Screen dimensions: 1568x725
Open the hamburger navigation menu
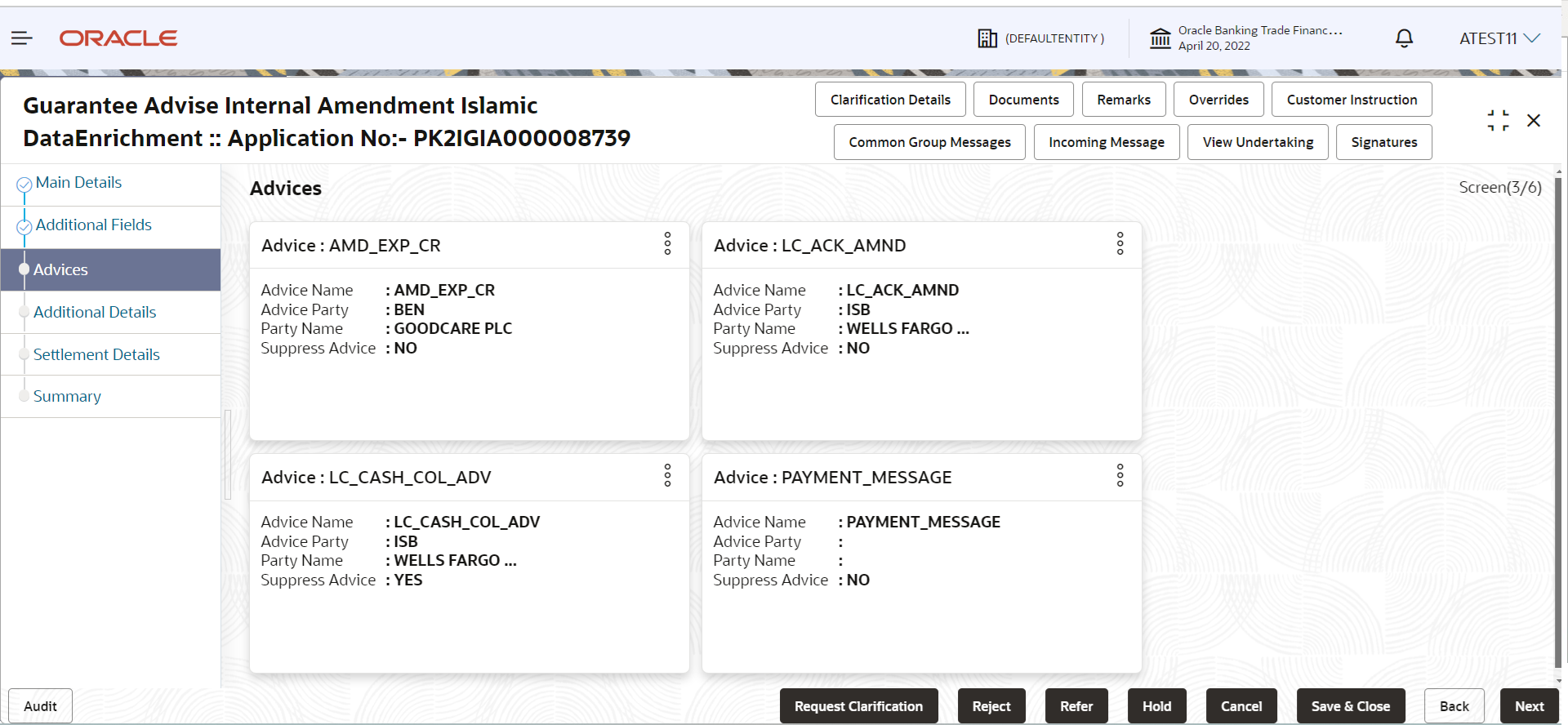pos(22,38)
